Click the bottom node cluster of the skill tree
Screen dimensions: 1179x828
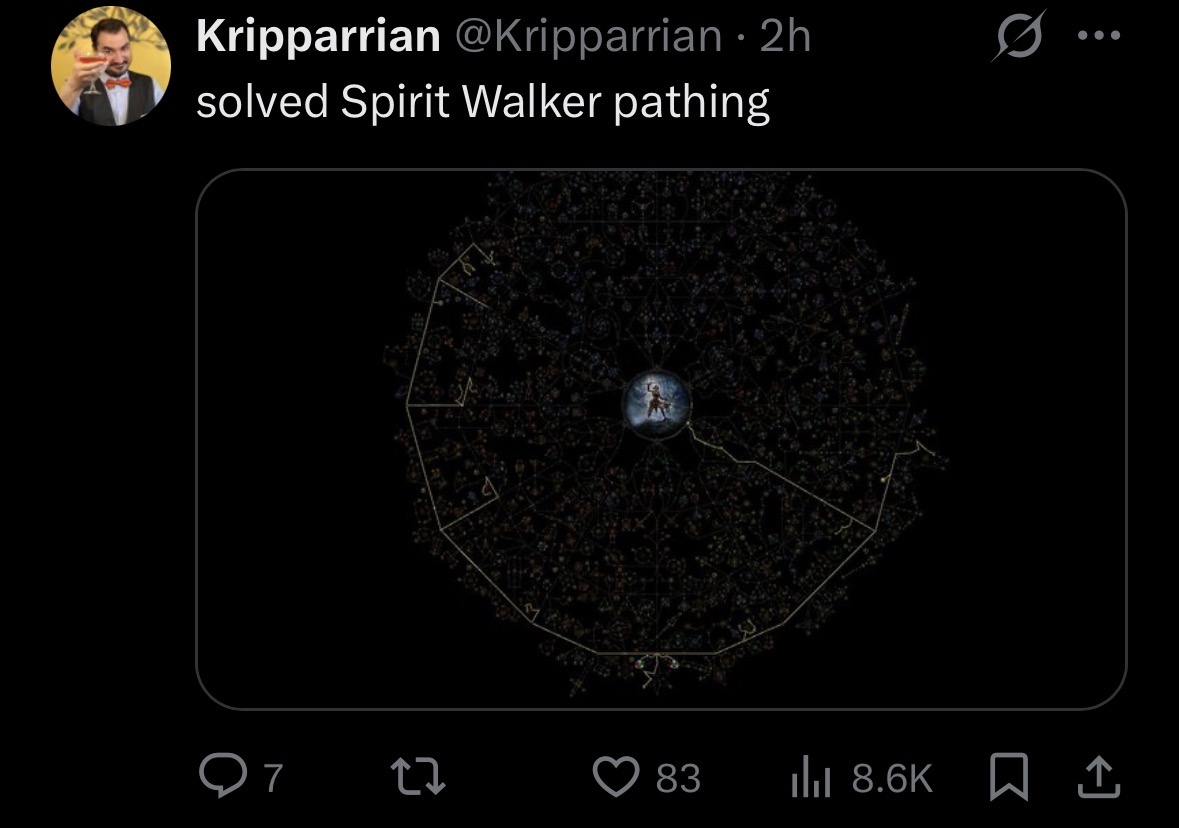point(657,669)
